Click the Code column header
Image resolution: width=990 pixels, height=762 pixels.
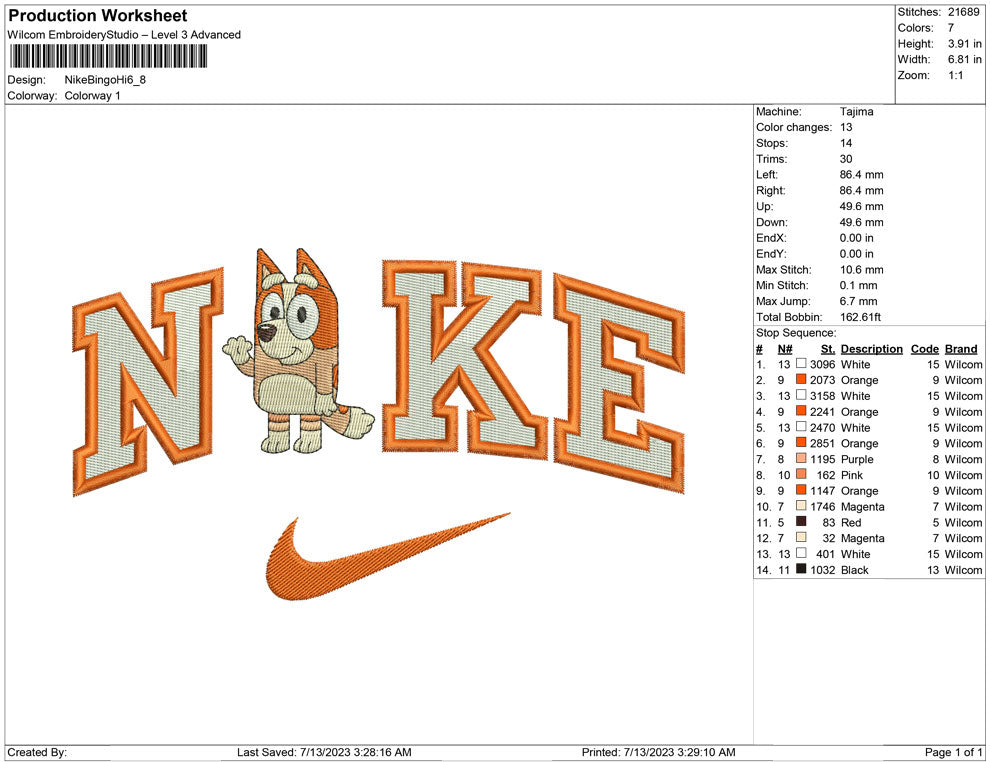pos(924,349)
